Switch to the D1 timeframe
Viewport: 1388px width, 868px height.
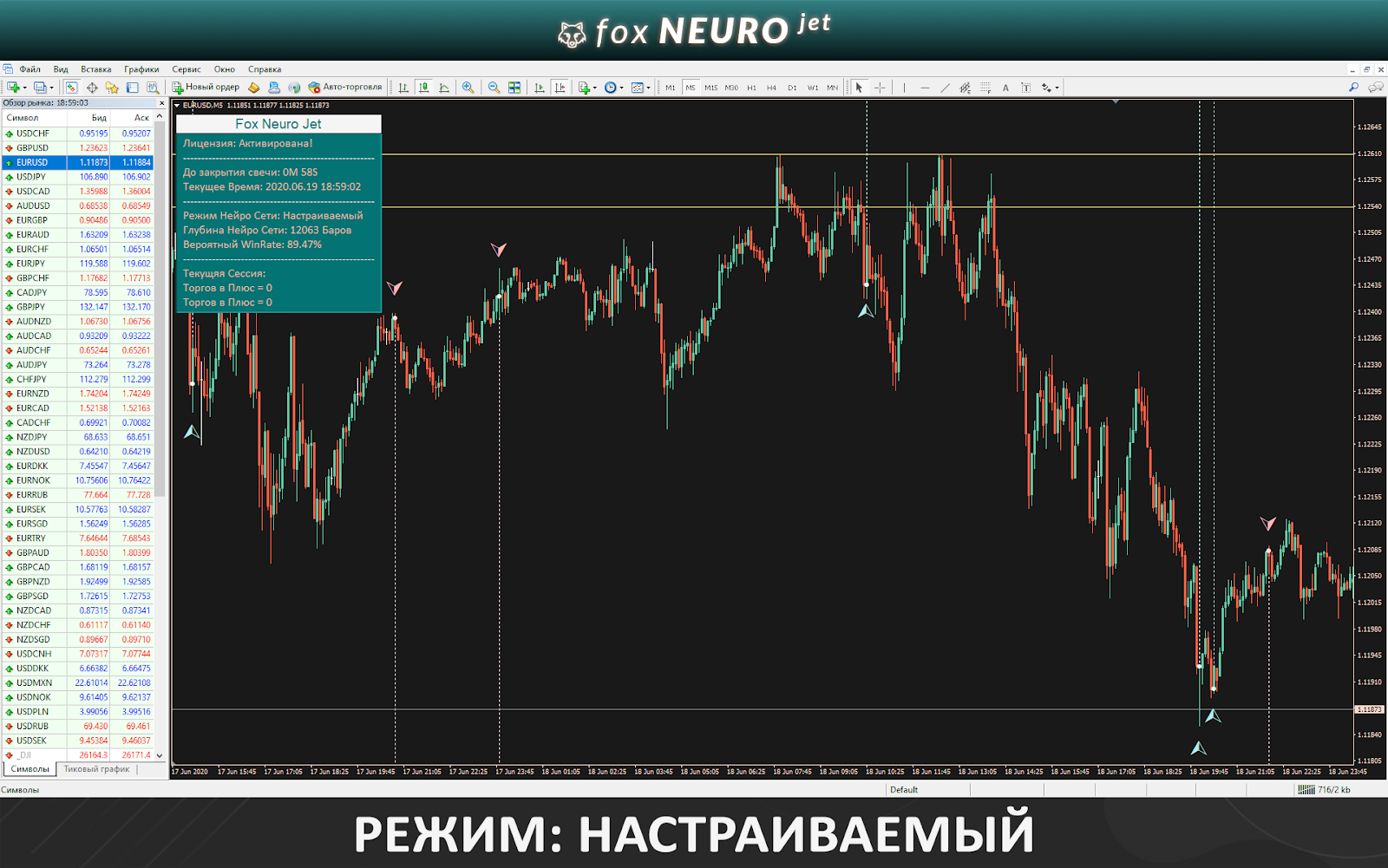click(x=792, y=88)
